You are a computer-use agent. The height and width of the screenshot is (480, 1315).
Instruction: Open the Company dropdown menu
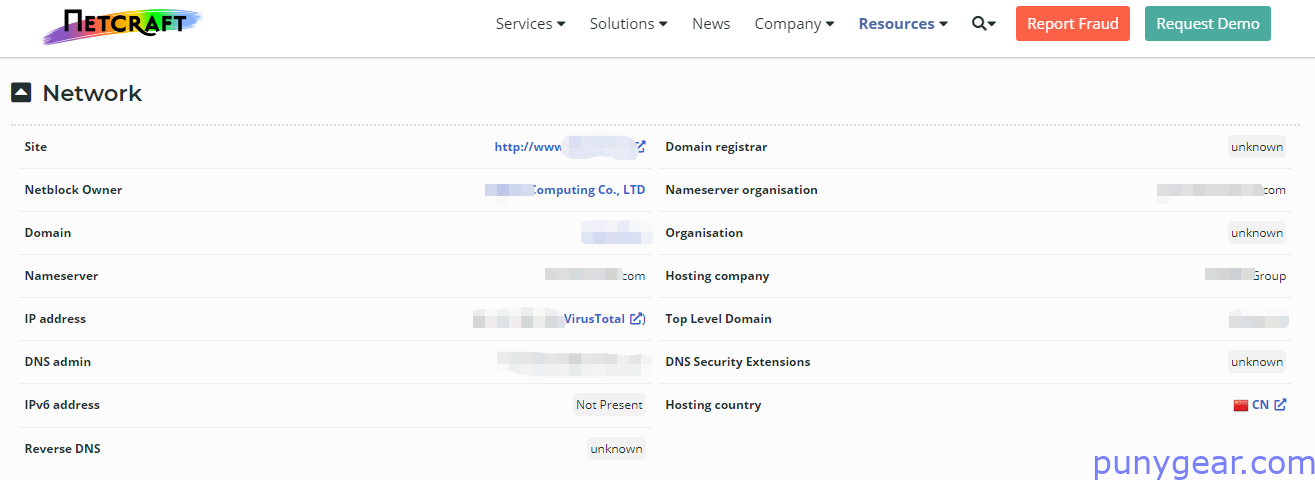click(x=794, y=24)
